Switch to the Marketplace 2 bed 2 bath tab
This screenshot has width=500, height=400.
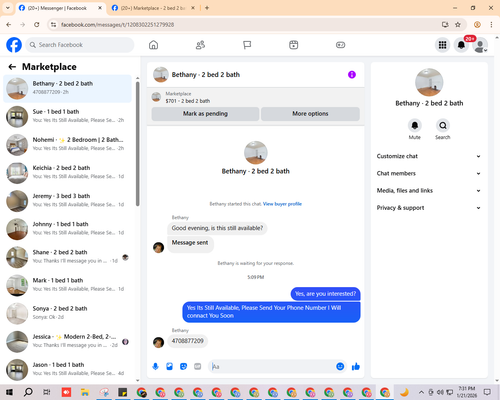(x=153, y=8)
